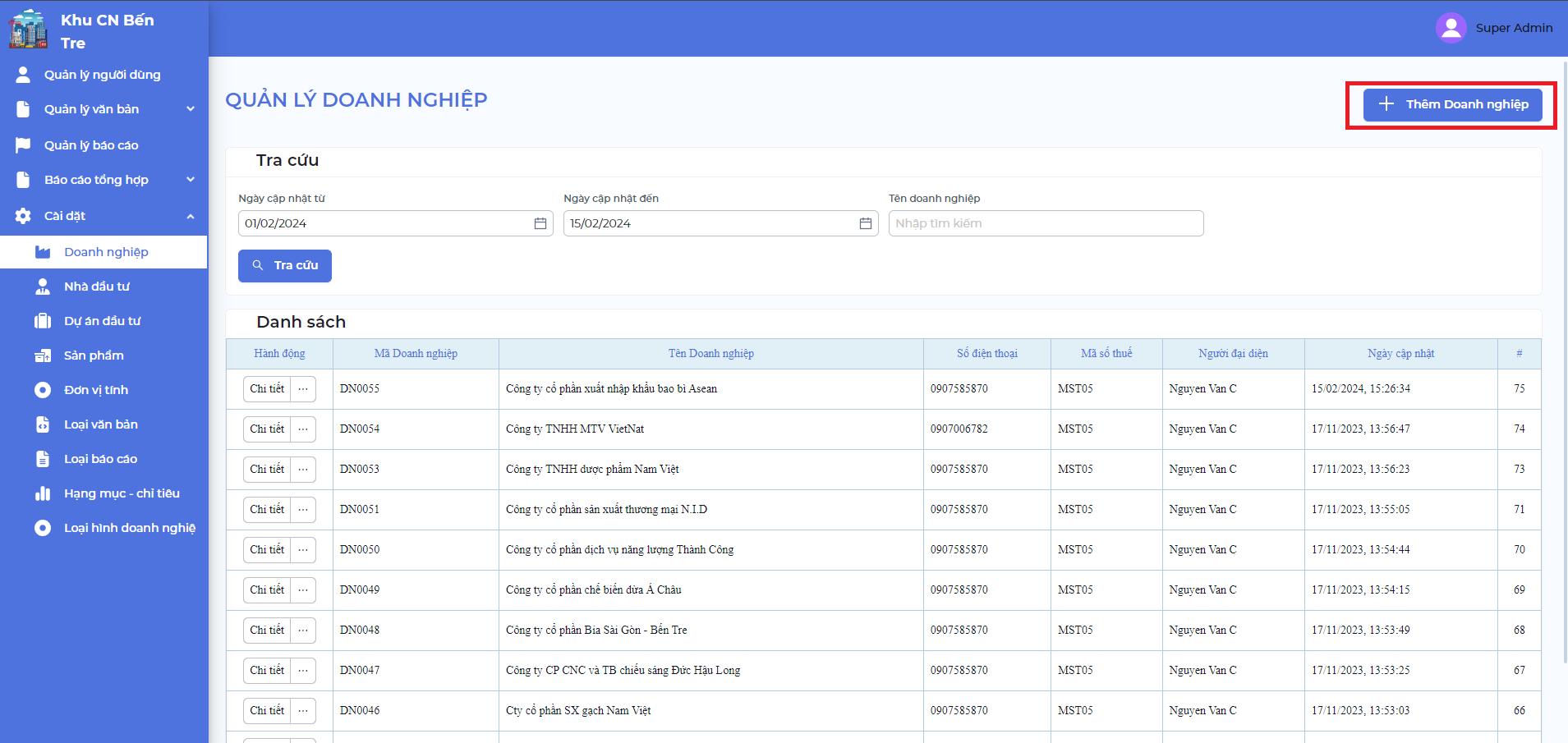Collapse the Cài đặt chevron
1568x743 pixels.
coord(191,216)
